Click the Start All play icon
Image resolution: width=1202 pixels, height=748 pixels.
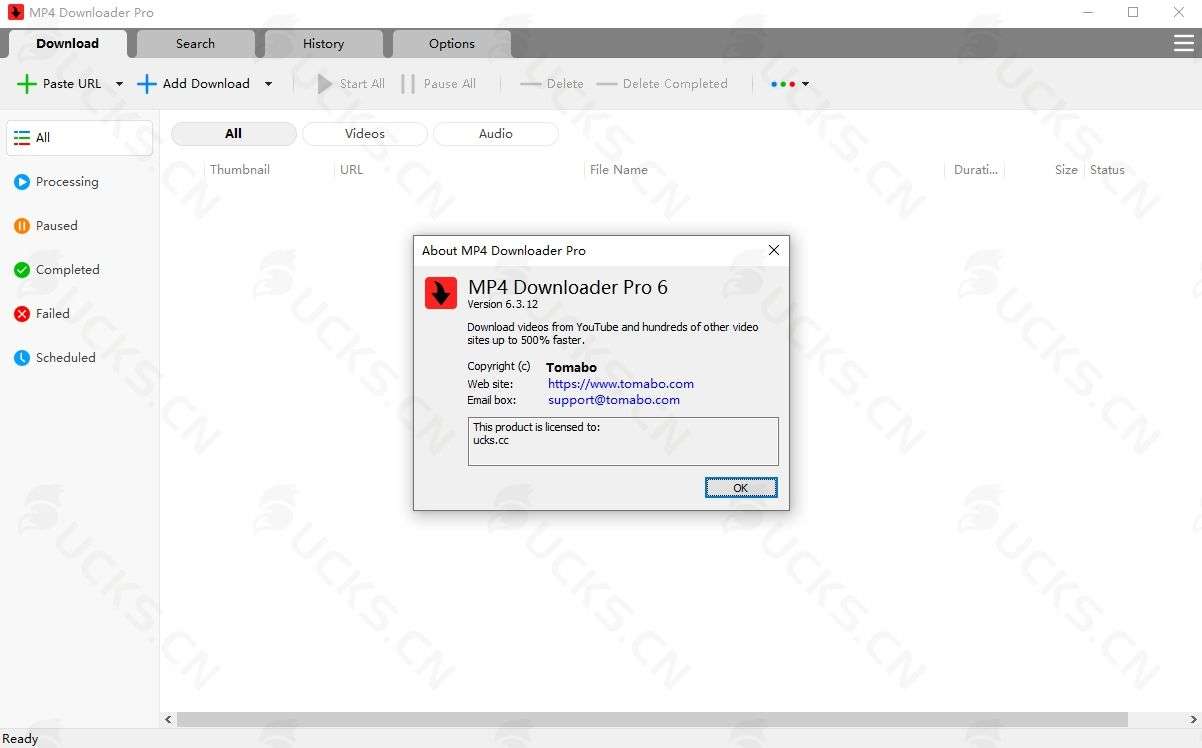pyautogui.click(x=325, y=84)
